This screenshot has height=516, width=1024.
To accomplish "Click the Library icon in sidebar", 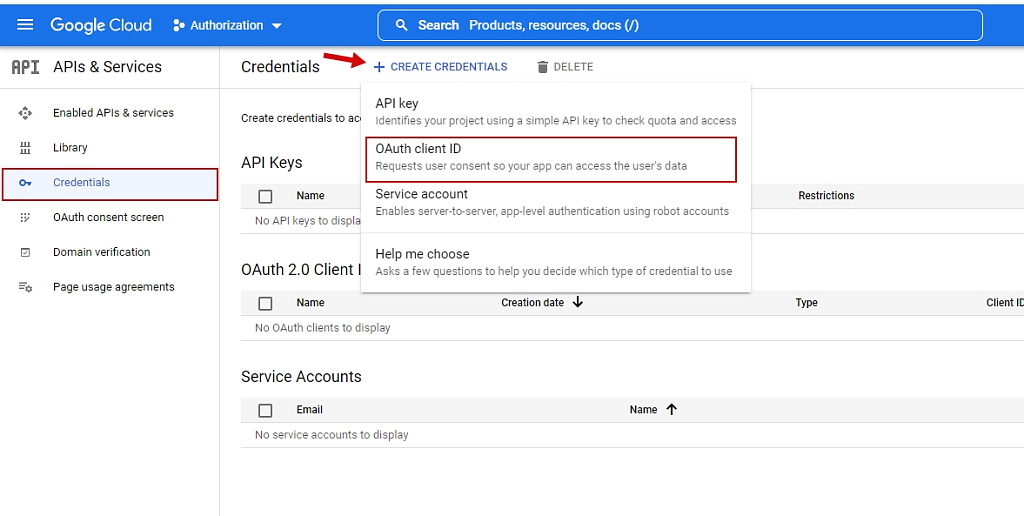I will pos(26,148).
